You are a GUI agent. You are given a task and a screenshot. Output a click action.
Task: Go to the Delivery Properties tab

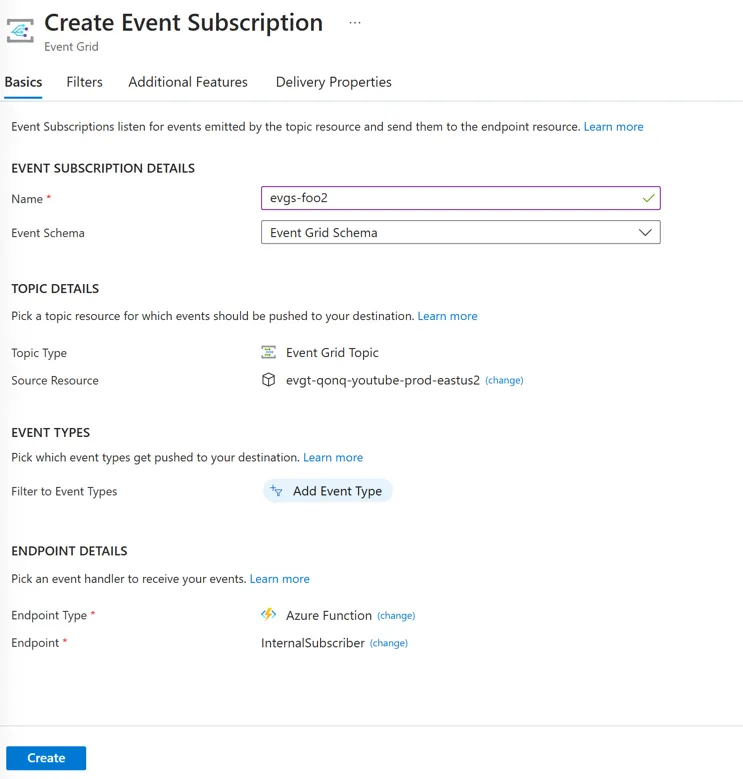click(x=334, y=82)
